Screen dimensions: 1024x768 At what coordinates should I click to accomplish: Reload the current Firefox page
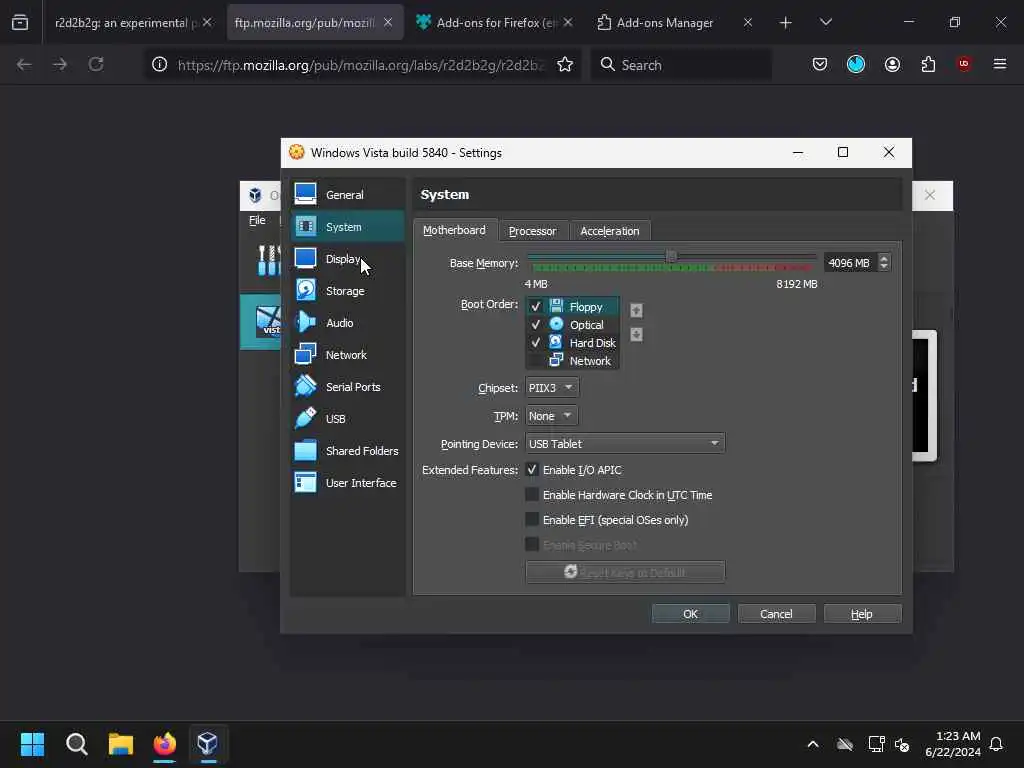point(96,64)
